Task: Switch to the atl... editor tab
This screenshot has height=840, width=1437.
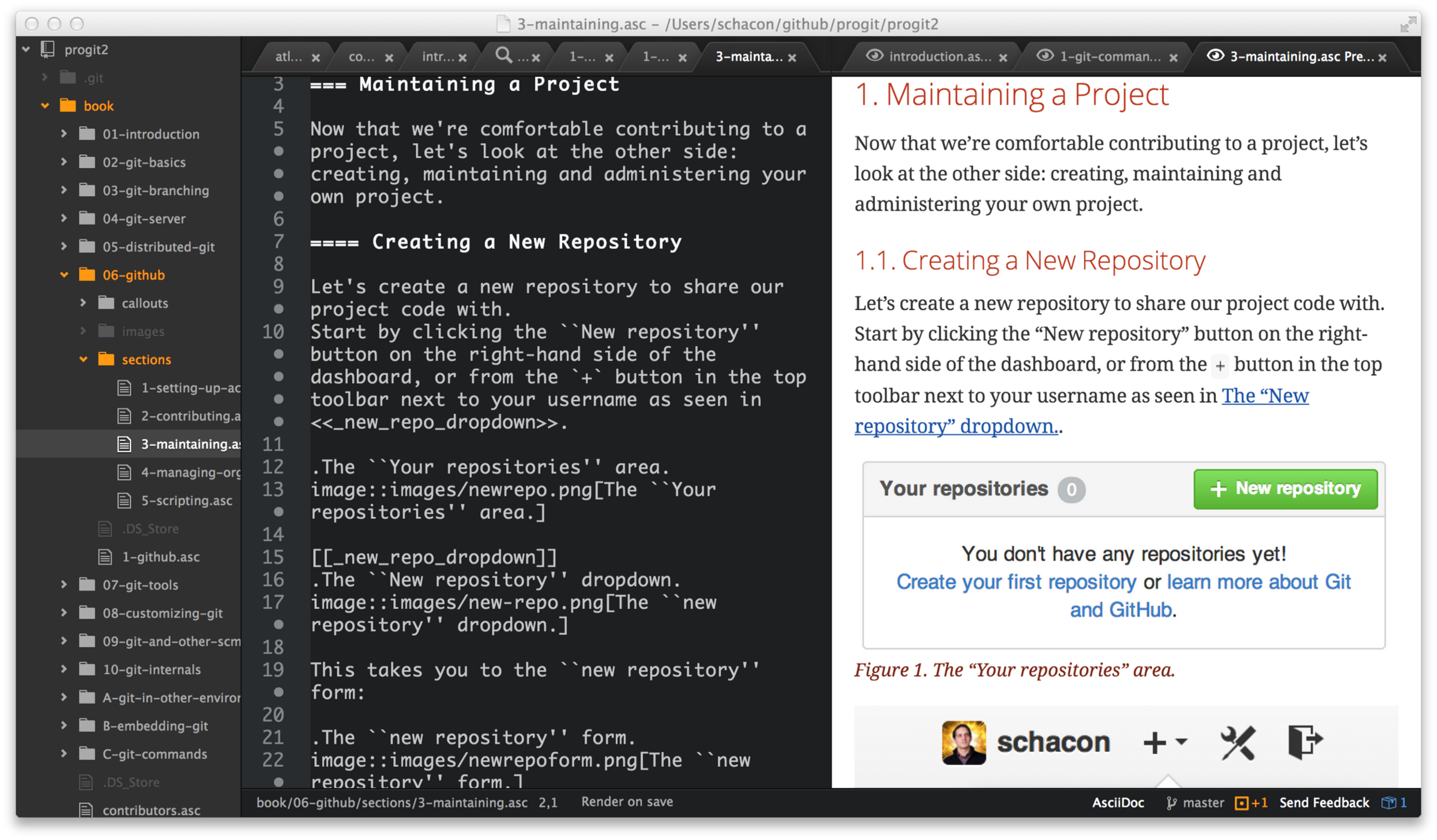Action: (x=289, y=56)
